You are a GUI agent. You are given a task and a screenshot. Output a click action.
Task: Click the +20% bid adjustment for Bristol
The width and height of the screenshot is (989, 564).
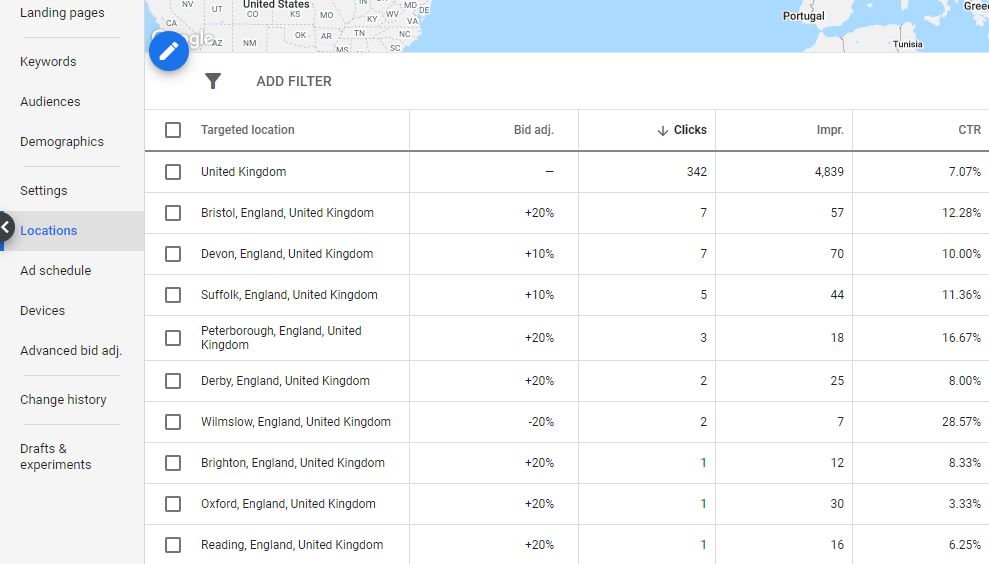(539, 213)
